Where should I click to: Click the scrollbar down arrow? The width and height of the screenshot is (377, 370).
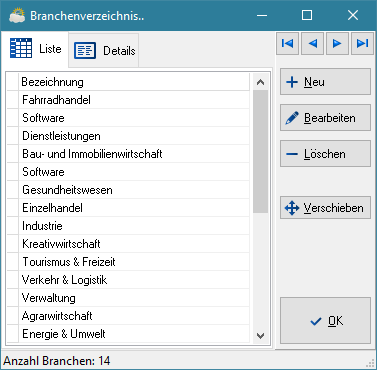(x=261, y=335)
